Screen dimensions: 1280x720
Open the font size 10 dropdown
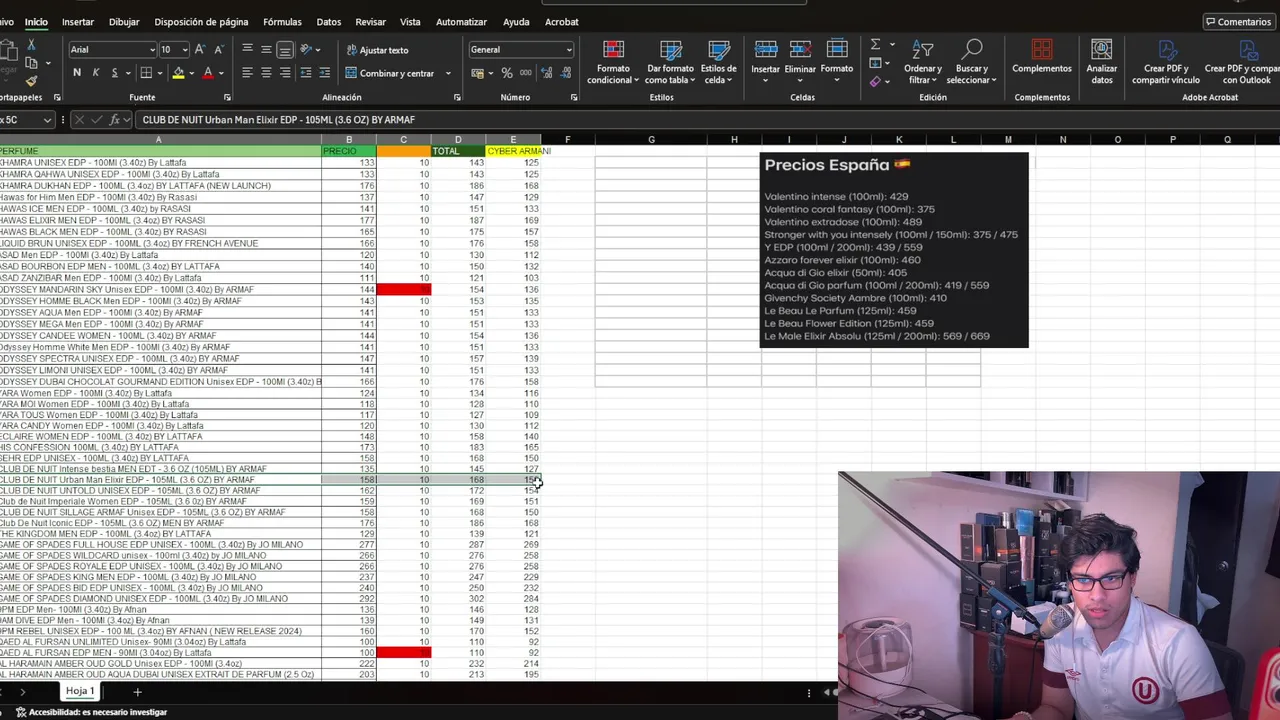tap(186, 50)
